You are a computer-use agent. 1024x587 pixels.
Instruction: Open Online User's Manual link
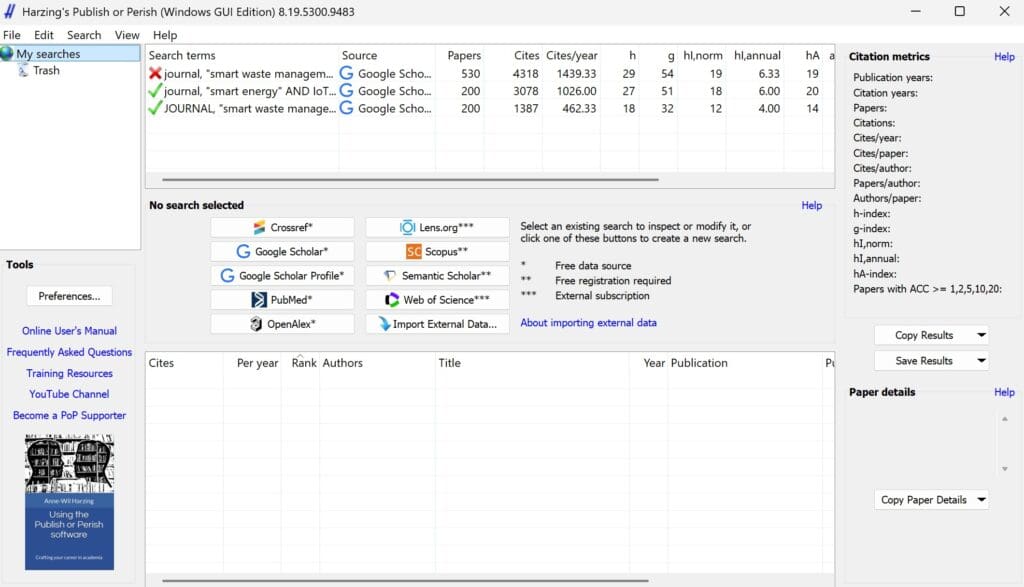click(69, 331)
